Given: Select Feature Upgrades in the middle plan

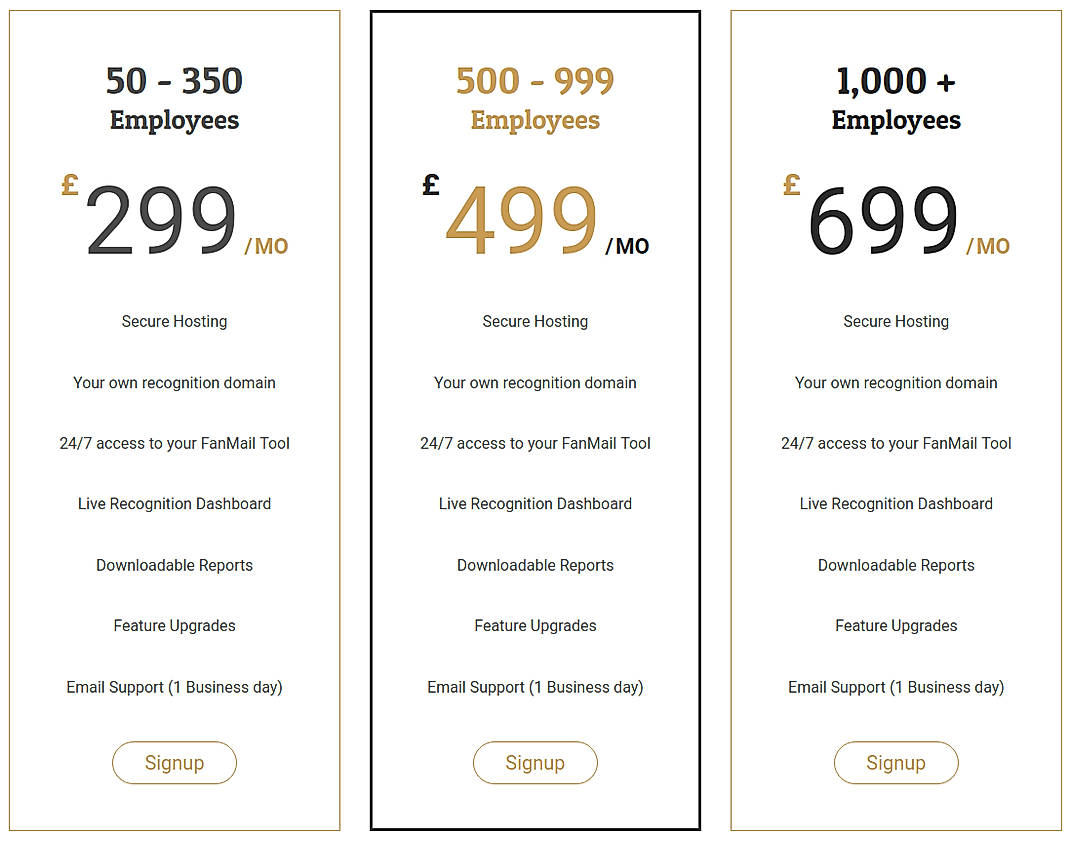Looking at the screenshot, I should coord(535,625).
